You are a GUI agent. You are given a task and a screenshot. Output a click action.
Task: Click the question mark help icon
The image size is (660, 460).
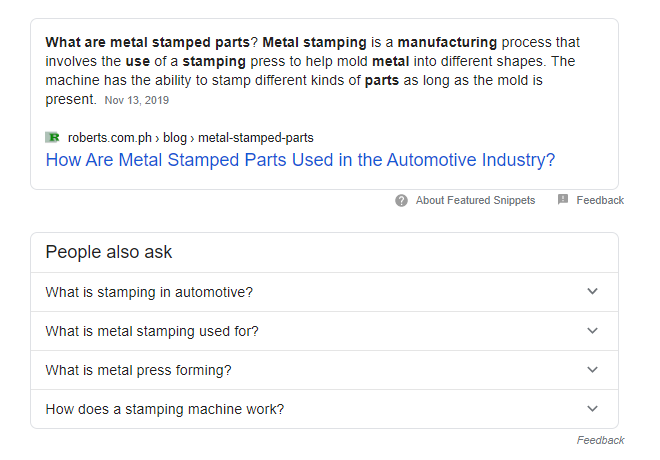click(402, 200)
